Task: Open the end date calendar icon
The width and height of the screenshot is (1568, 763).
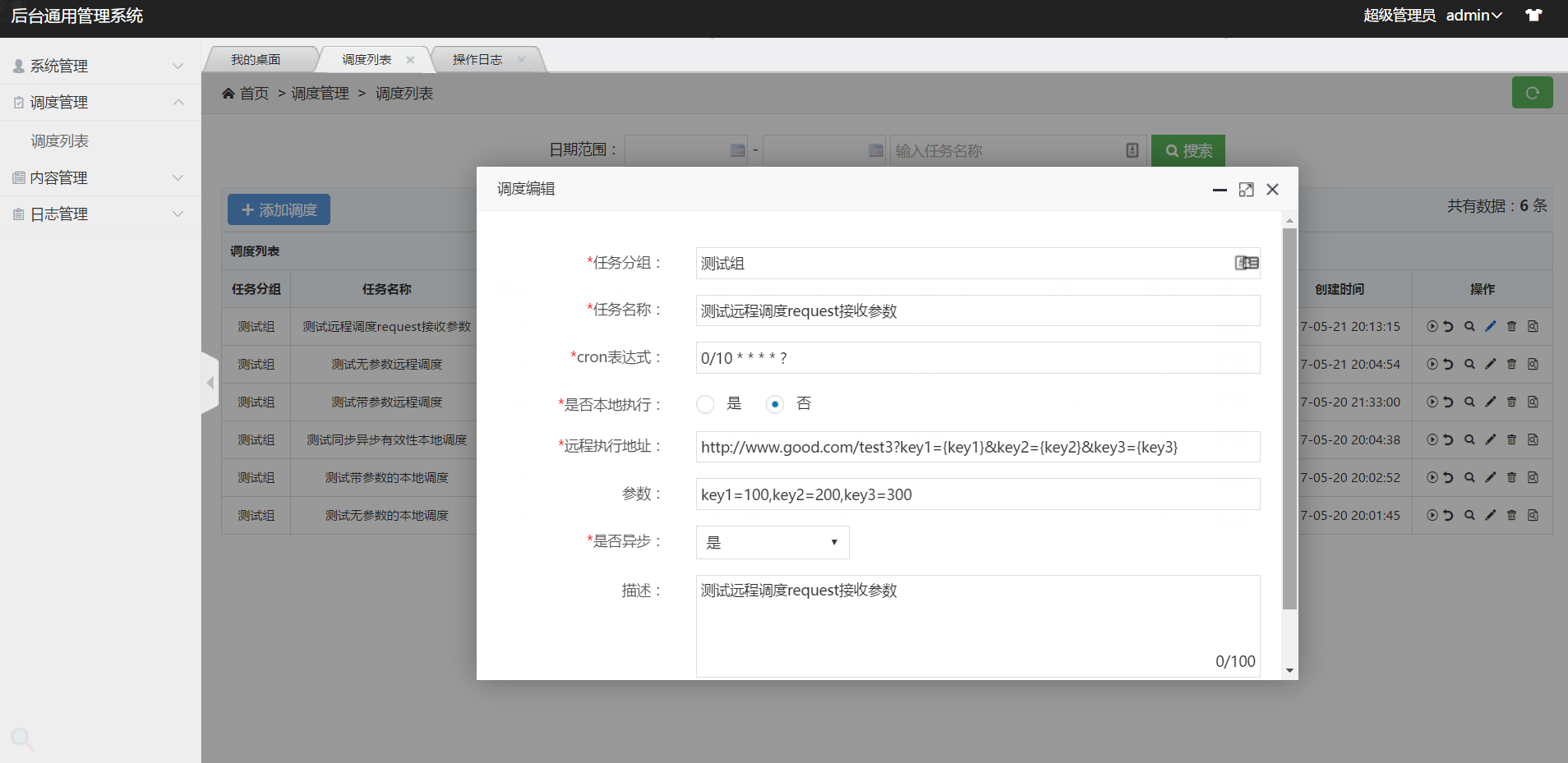Action: (x=876, y=150)
